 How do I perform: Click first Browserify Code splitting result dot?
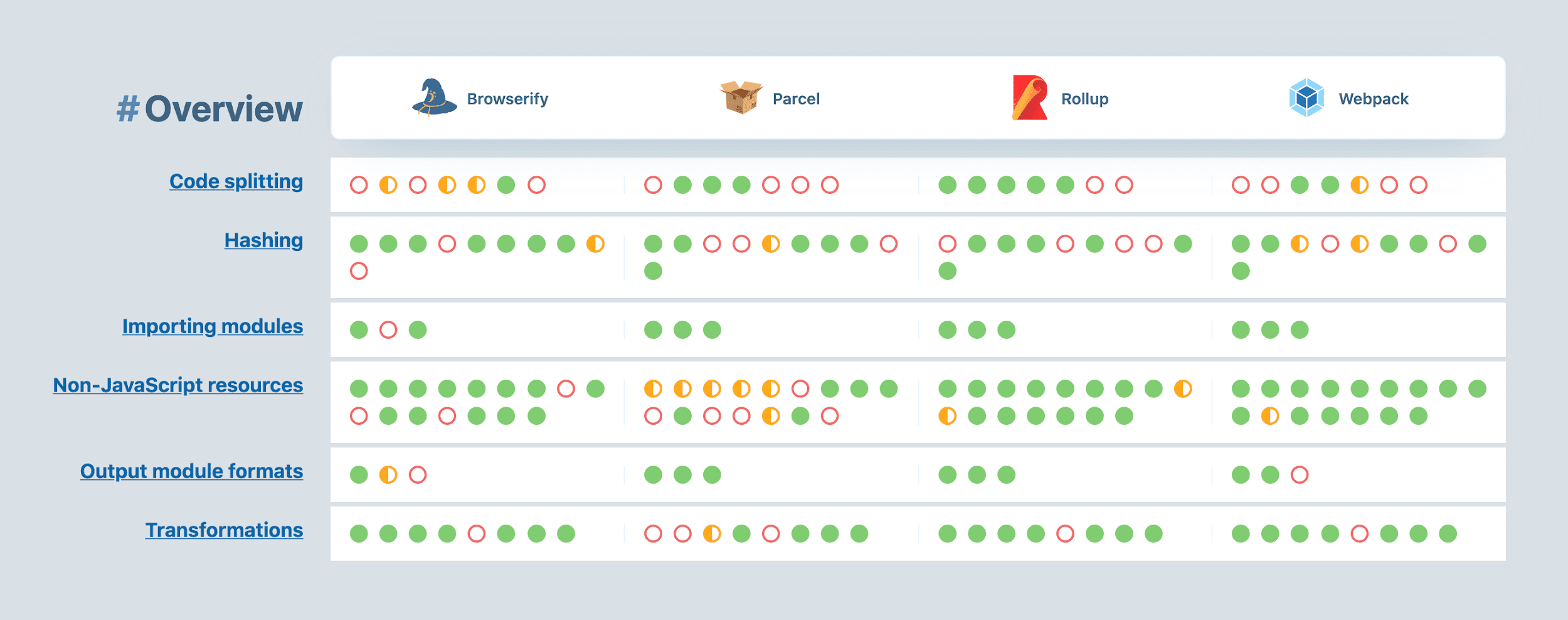pyautogui.click(x=359, y=185)
